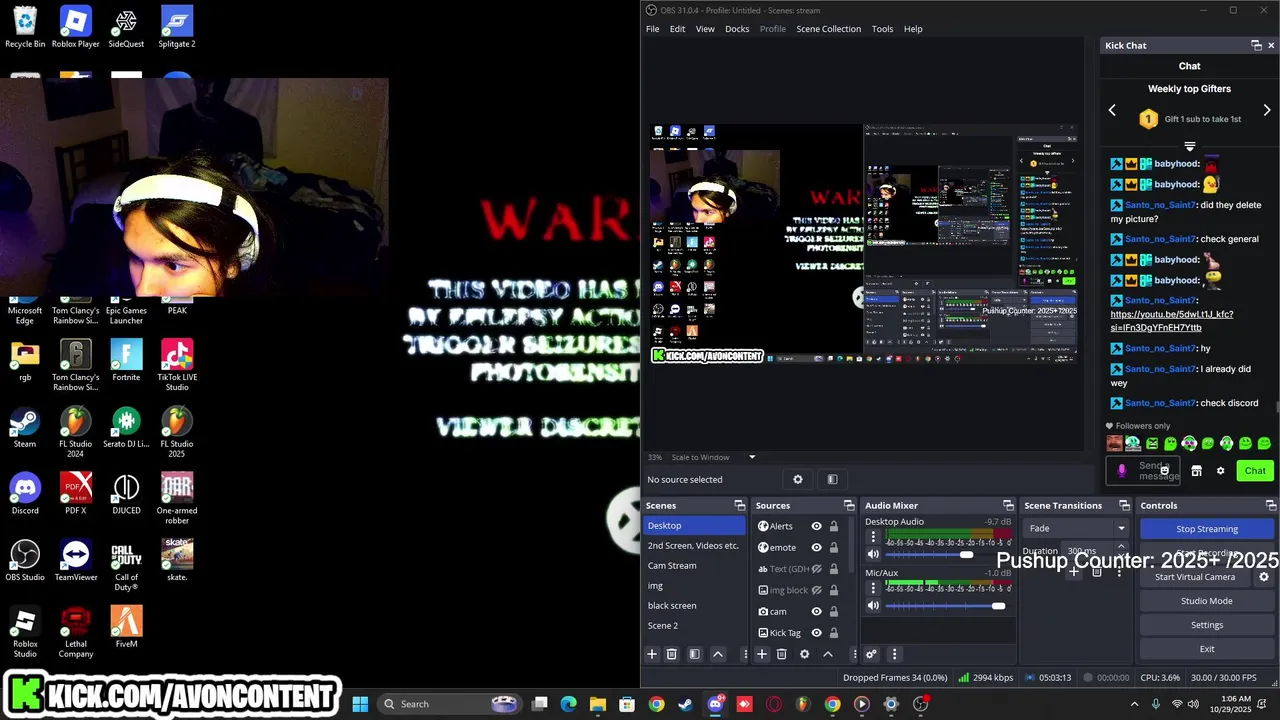Viewport: 1280px width, 720px height.
Task: Open emote picker in chat message box
Action: tap(1165, 471)
